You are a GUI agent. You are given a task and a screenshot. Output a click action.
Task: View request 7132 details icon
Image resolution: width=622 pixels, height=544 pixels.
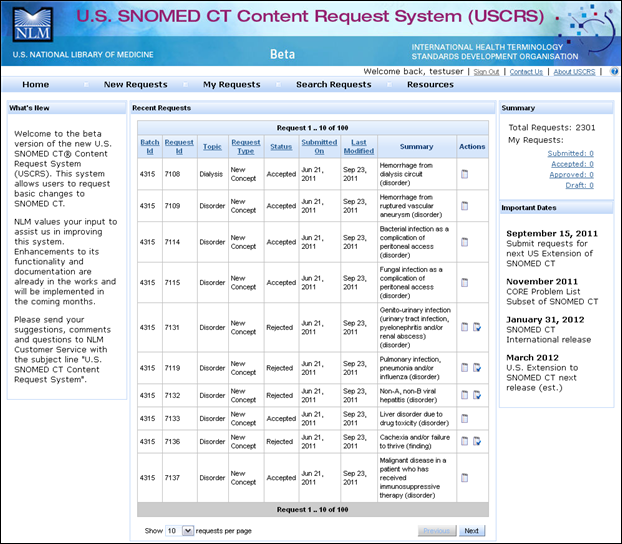tap(465, 395)
